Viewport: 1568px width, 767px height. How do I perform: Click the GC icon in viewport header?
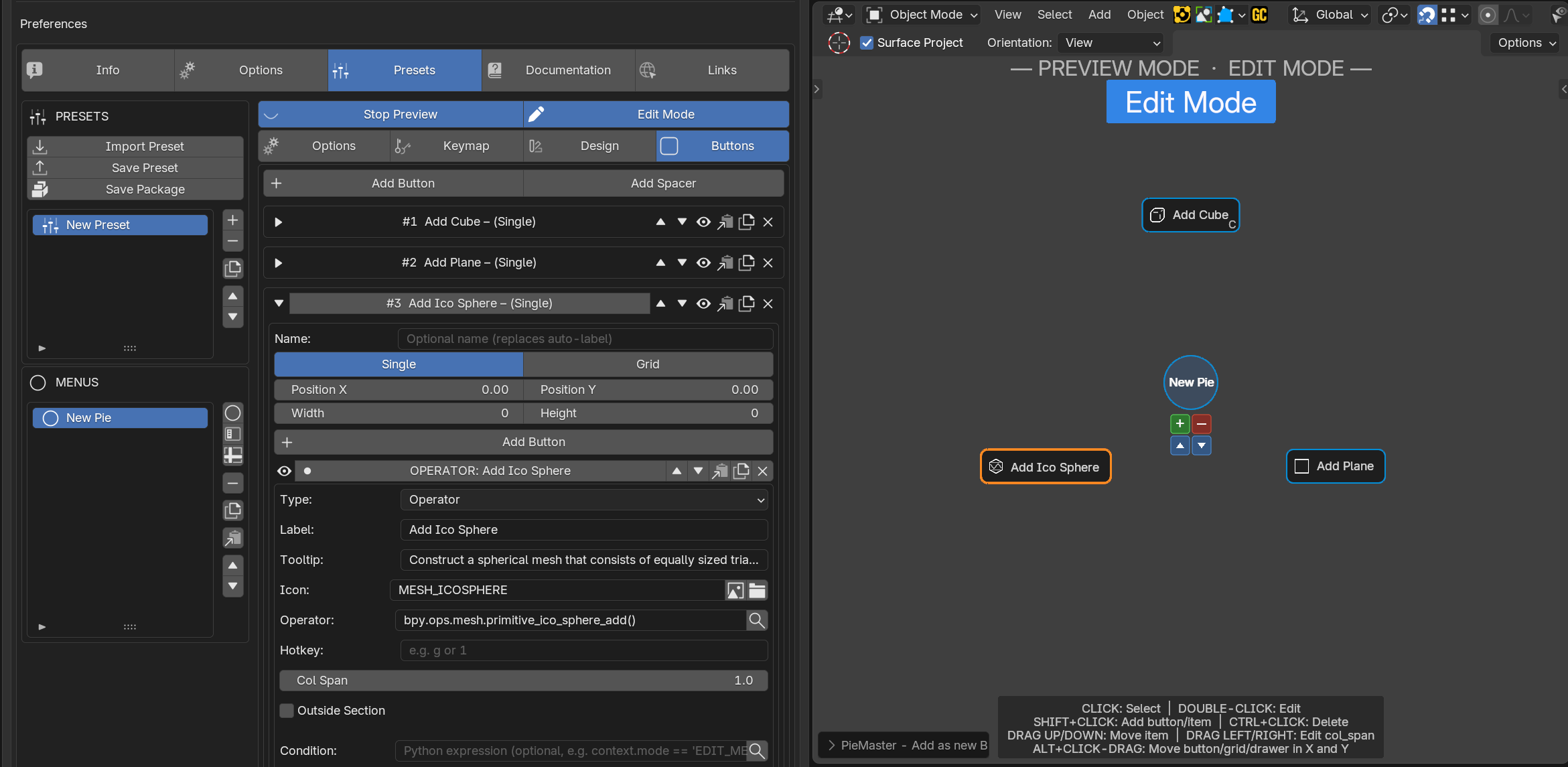coord(1259,15)
